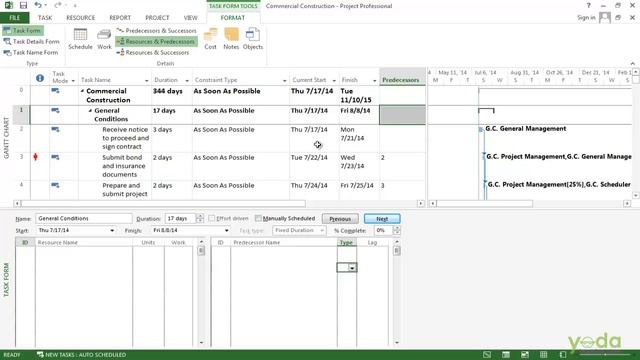Click the Indicators info column header icon

(40, 78)
